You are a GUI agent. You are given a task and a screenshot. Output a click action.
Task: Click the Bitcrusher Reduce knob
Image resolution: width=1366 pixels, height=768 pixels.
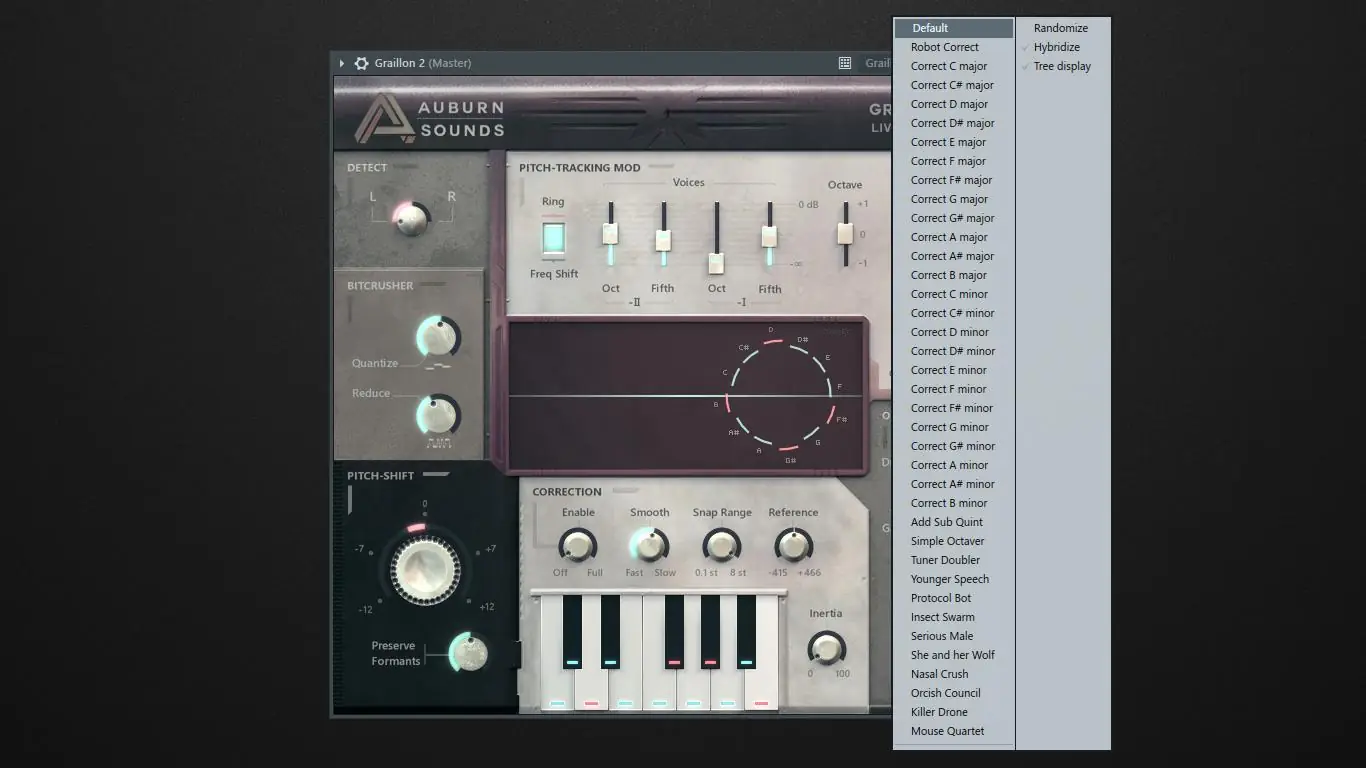tap(437, 415)
